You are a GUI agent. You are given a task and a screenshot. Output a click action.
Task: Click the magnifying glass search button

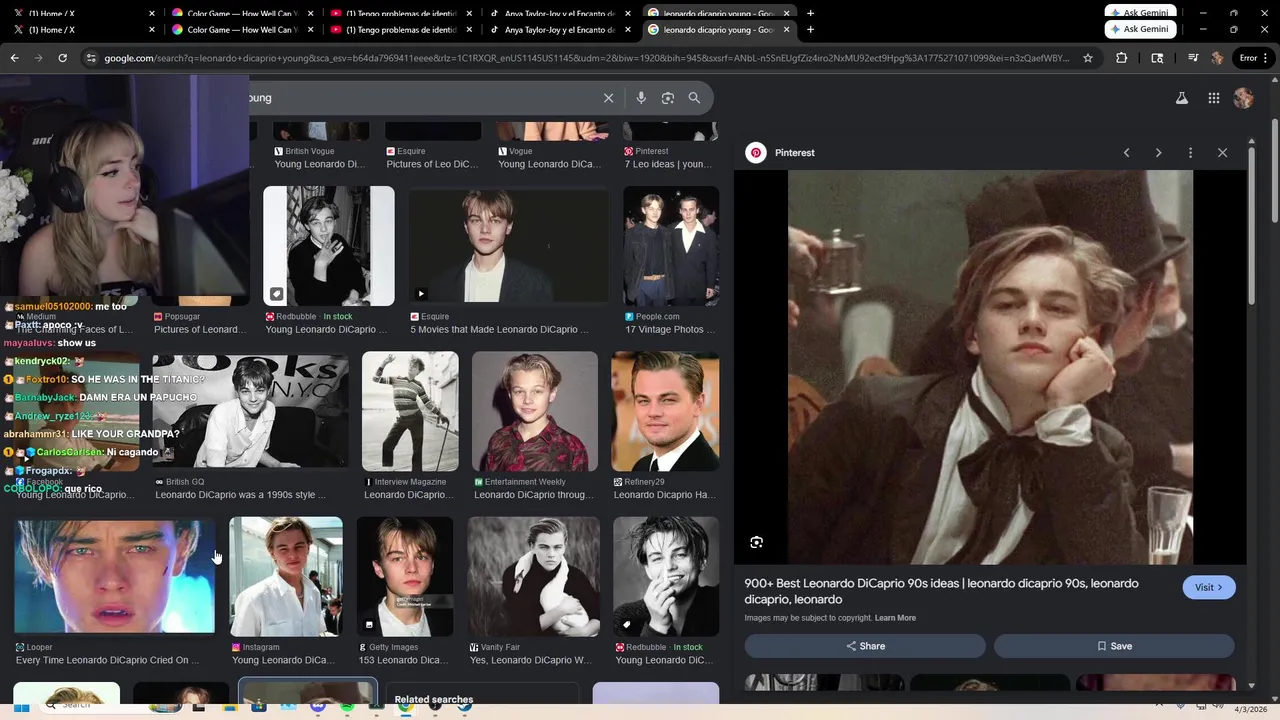(x=694, y=98)
